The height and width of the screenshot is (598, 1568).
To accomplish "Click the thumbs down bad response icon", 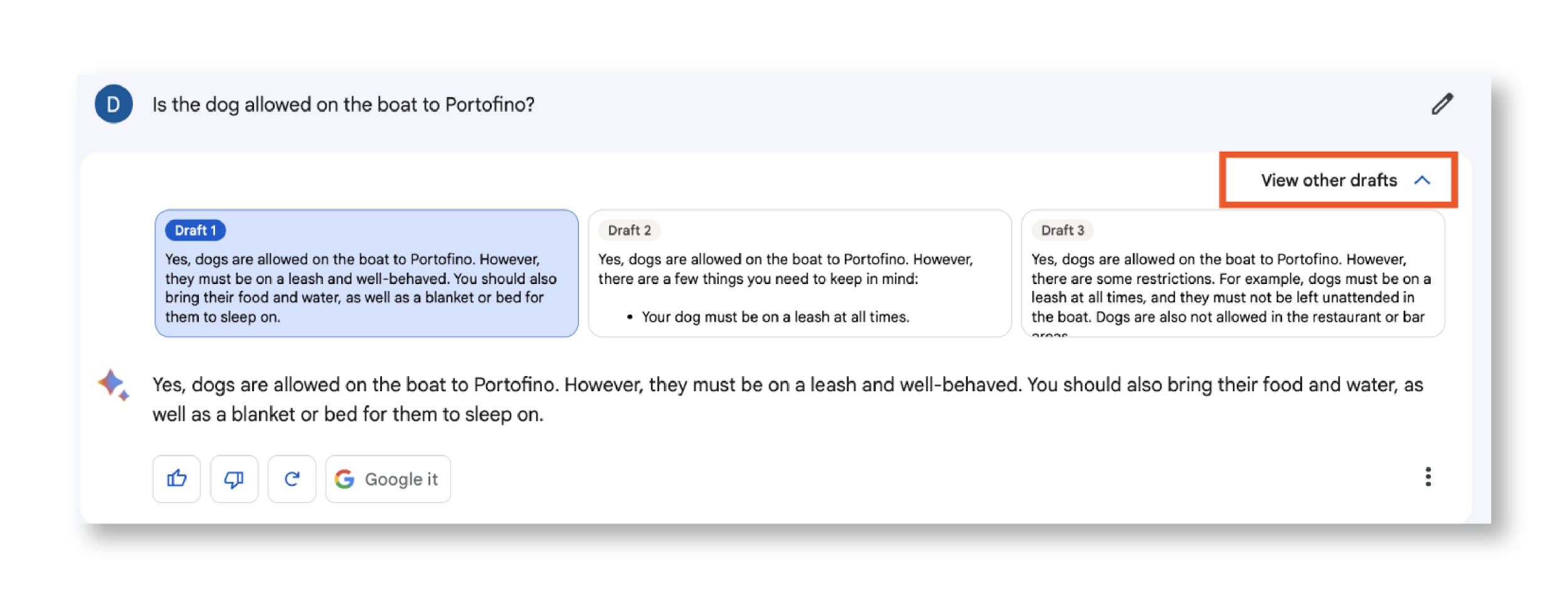I will coord(234,479).
